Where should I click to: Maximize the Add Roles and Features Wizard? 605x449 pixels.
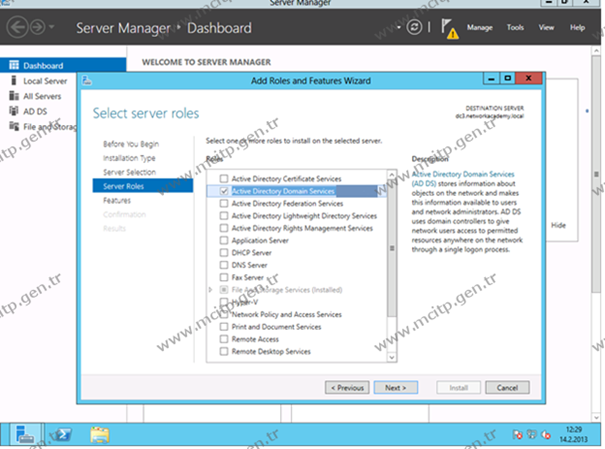[x=507, y=78]
